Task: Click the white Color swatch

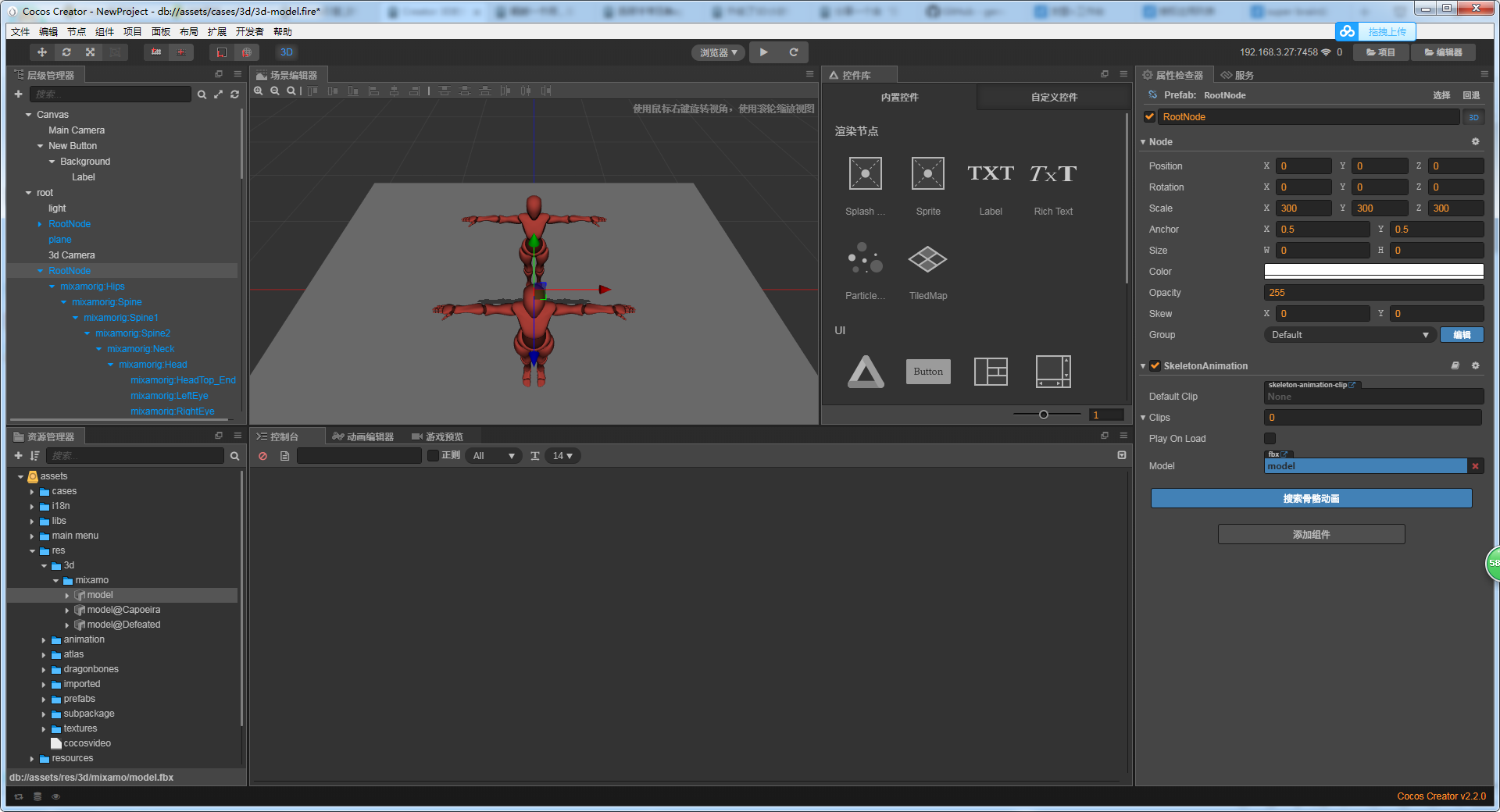Action: [1373, 272]
